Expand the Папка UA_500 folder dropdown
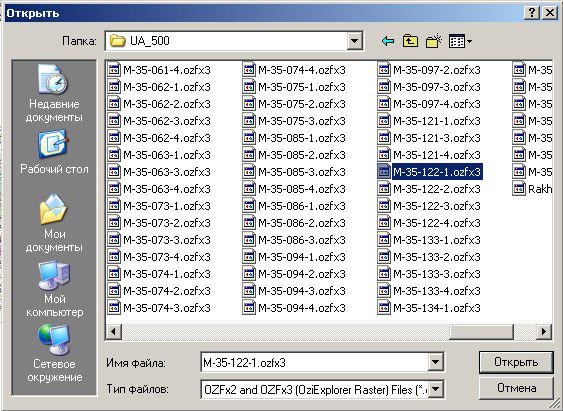The width and height of the screenshot is (563, 411). click(354, 41)
